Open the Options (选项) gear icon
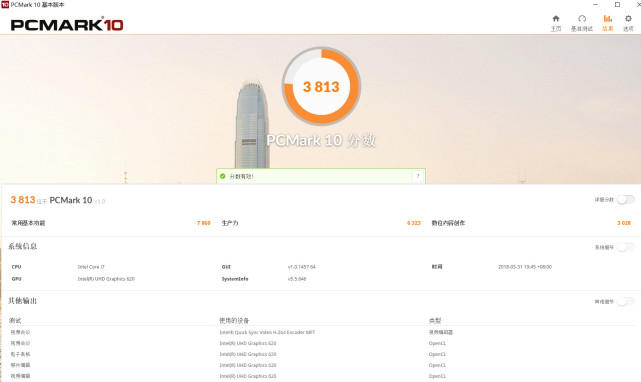Image resolution: width=641 pixels, height=382 pixels. click(x=628, y=23)
